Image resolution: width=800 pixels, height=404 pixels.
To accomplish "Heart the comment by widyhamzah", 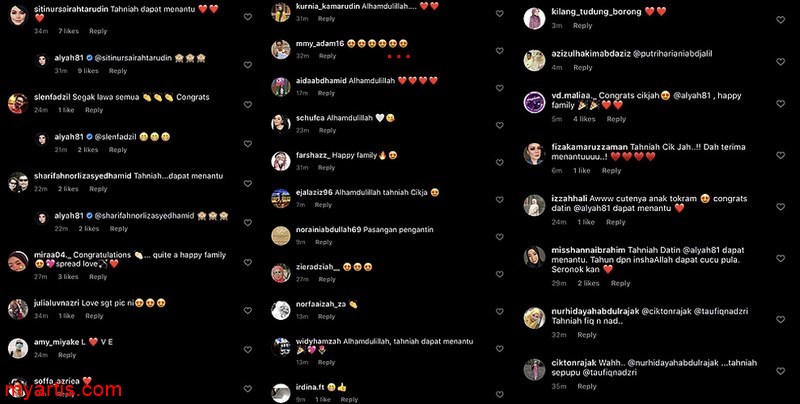I will pos(499,349).
